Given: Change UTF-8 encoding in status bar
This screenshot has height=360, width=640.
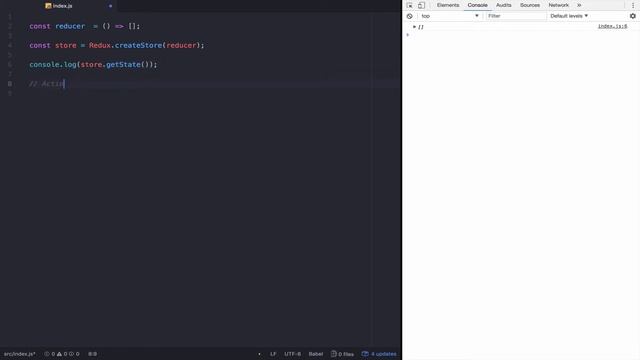Looking at the screenshot, I should point(292,354).
